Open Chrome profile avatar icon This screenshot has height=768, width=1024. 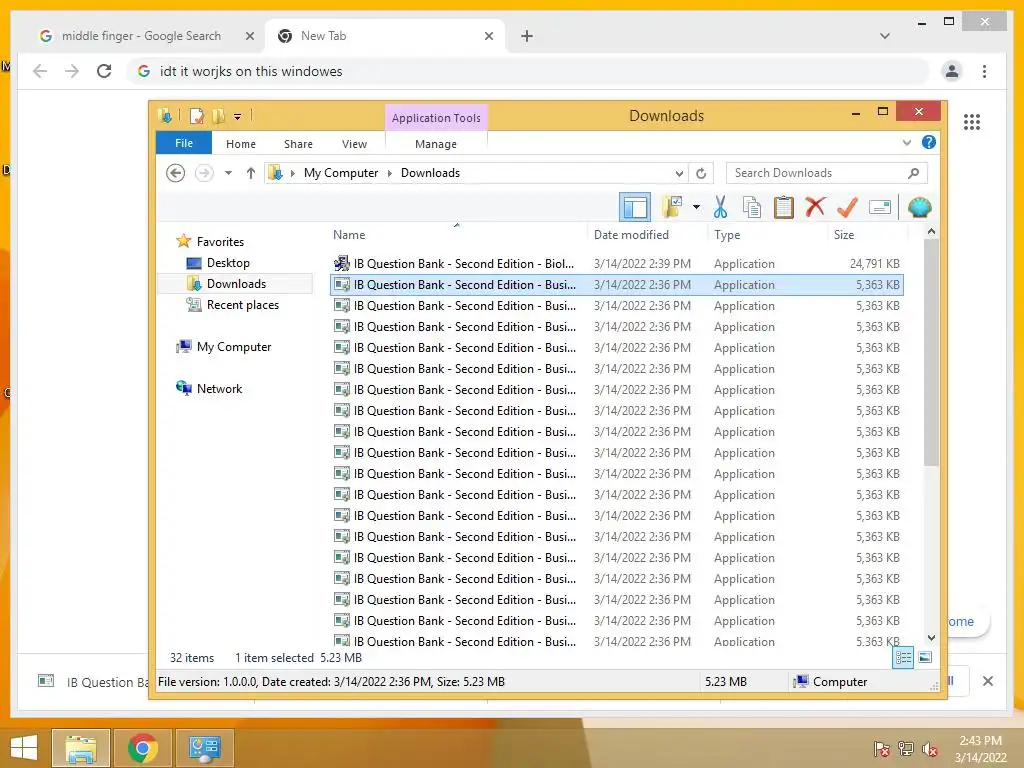[x=952, y=71]
